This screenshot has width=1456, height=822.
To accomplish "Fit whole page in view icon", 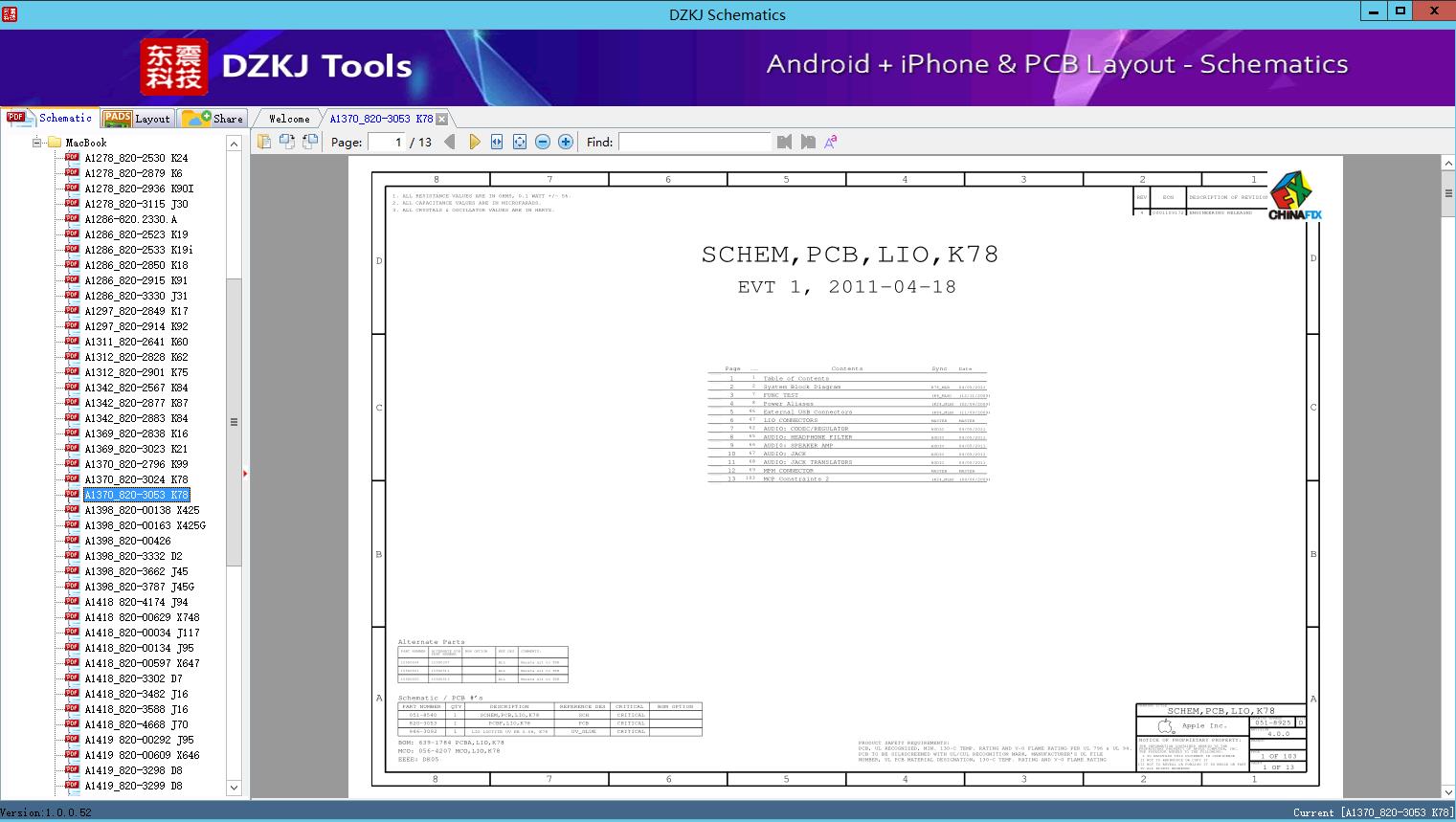I will [520, 142].
